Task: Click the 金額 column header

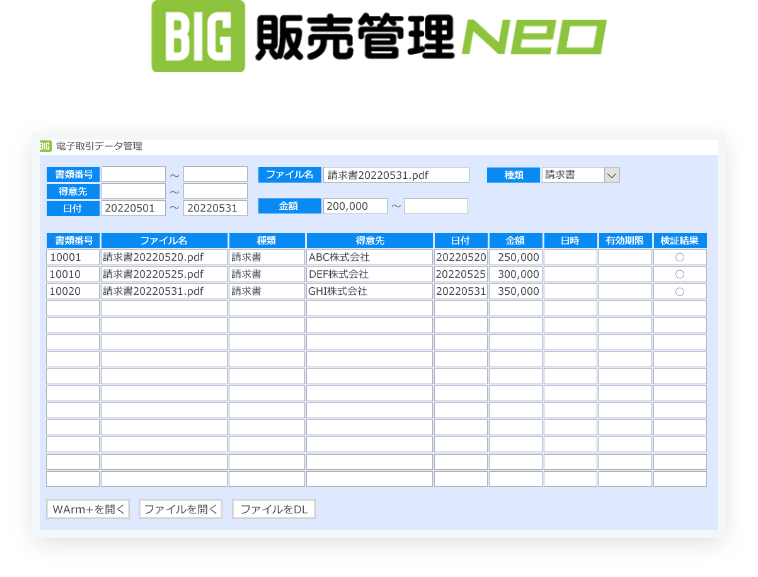Action: 516,241
